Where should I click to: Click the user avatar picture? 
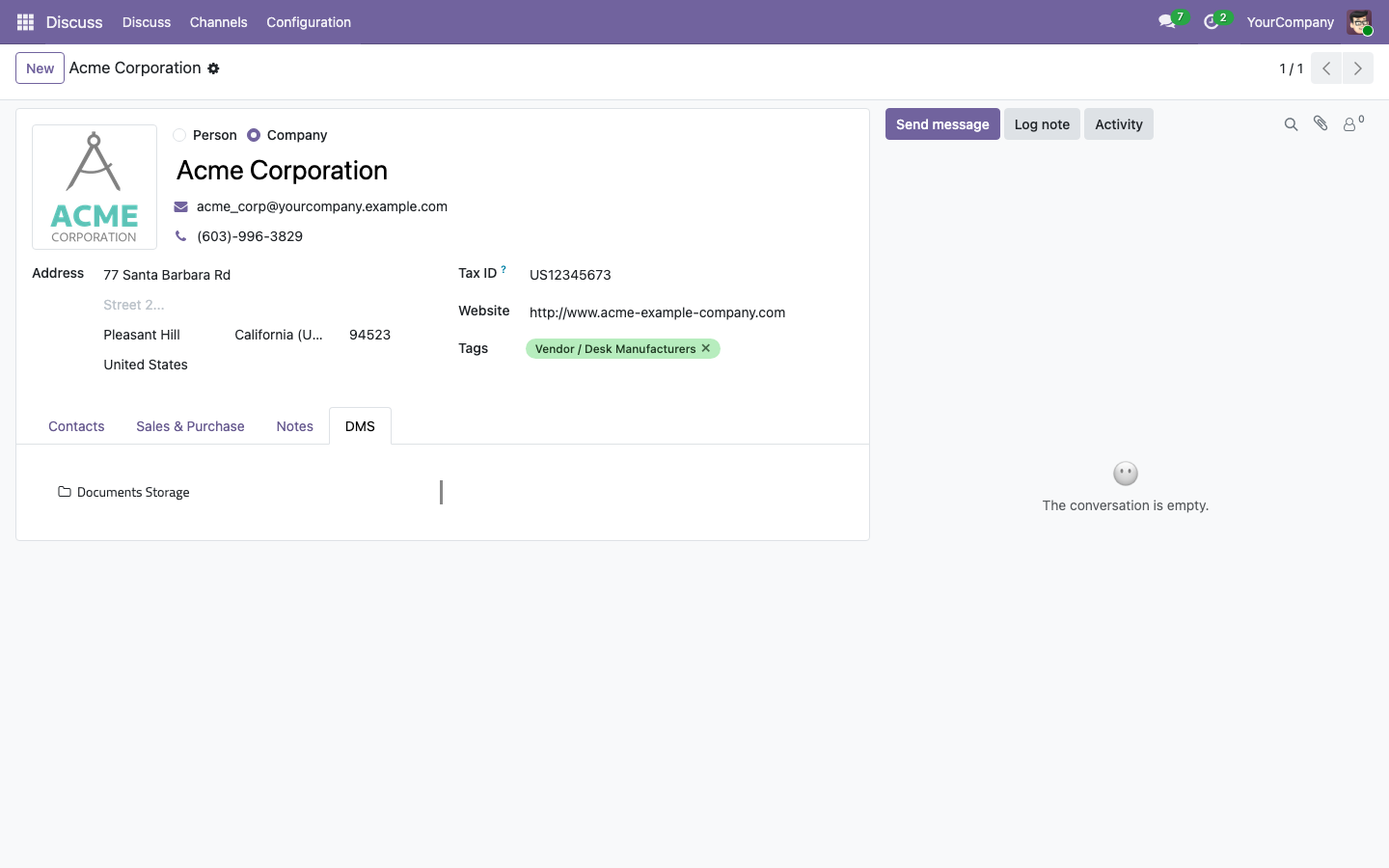coord(1359,22)
